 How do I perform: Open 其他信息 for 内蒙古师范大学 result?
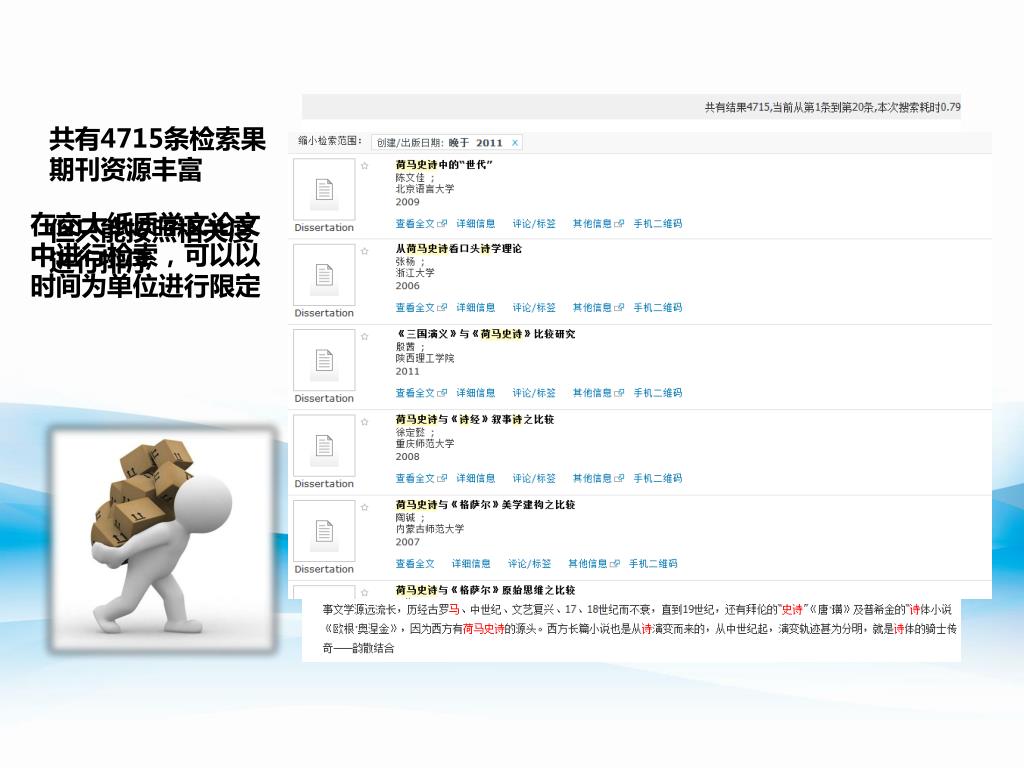point(594,564)
